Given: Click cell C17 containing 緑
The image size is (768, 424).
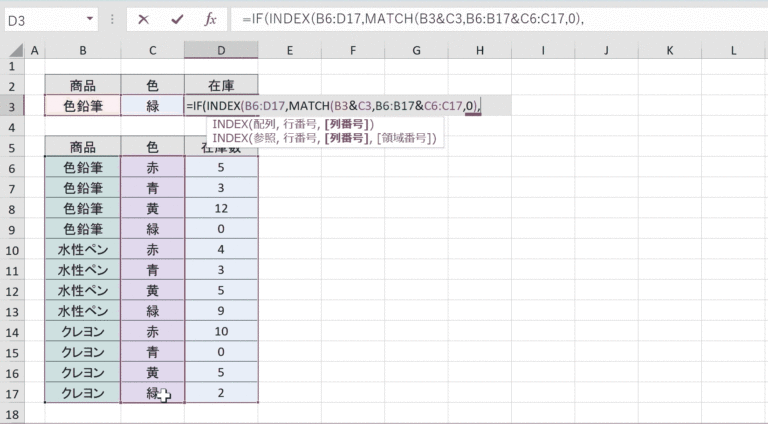Looking at the screenshot, I should [x=152, y=393].
